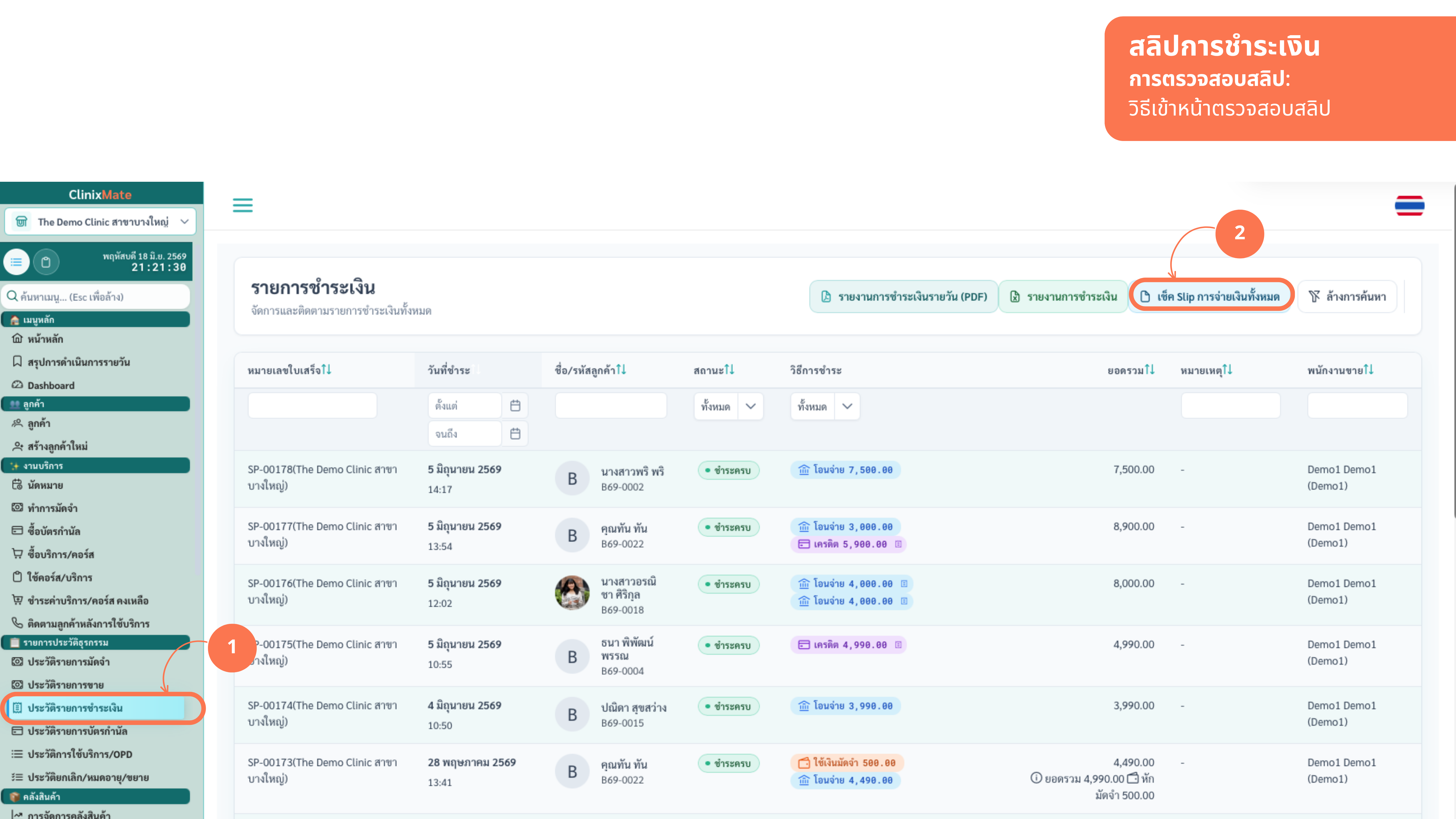Image resolution: width=1456 pixels, height=819 pixels.
Task: Collapse the เมนูหลัก sidebar section
Action: click(x=96, y=319)
